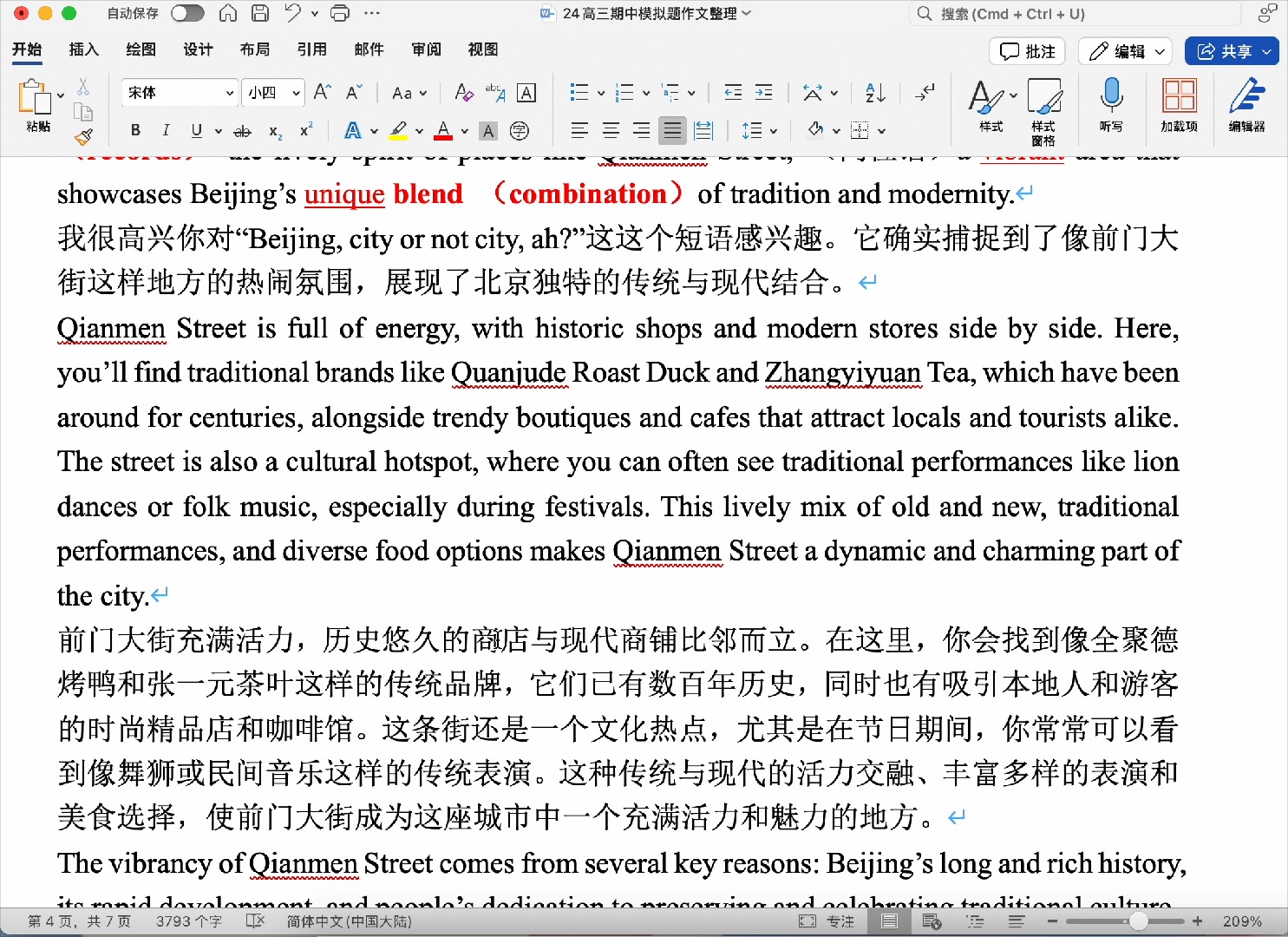Decrease font size with the shrink-font icon
1288x937 pixels.
pos(353,92)
